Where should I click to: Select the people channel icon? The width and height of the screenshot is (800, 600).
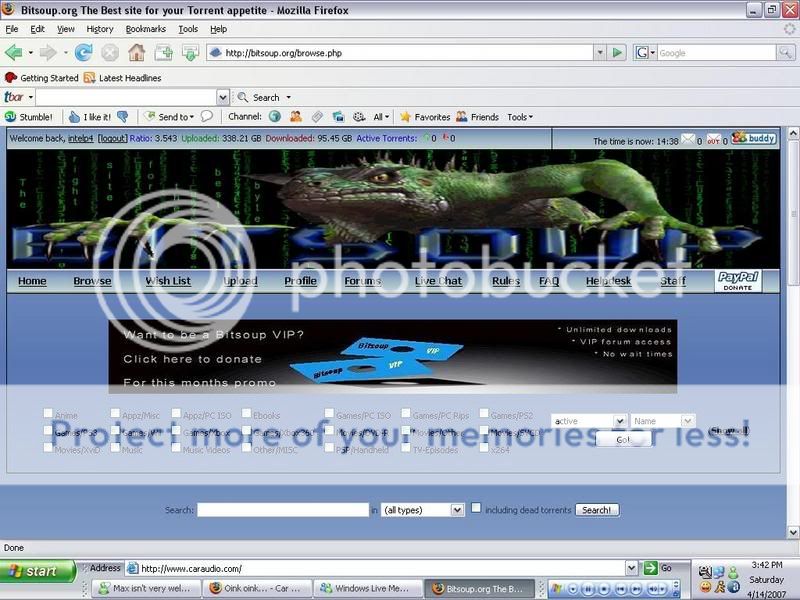point(296,117)
